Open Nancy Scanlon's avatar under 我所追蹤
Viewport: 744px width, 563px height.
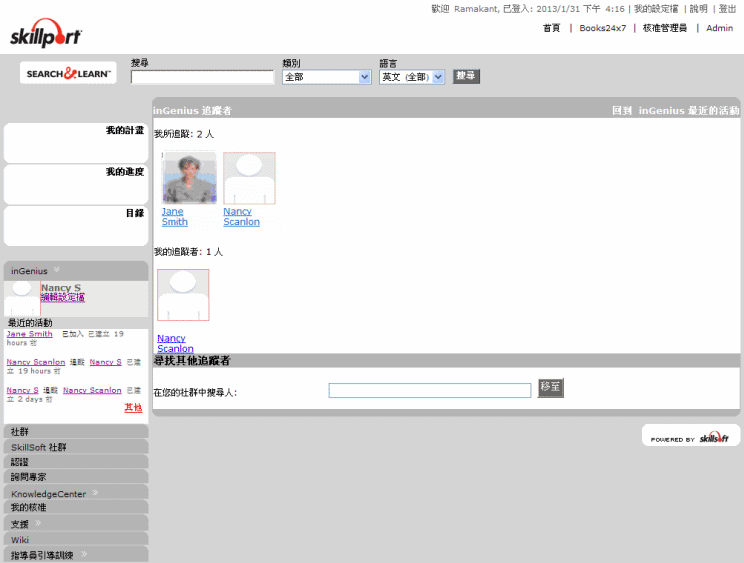[x=250, y=178]
